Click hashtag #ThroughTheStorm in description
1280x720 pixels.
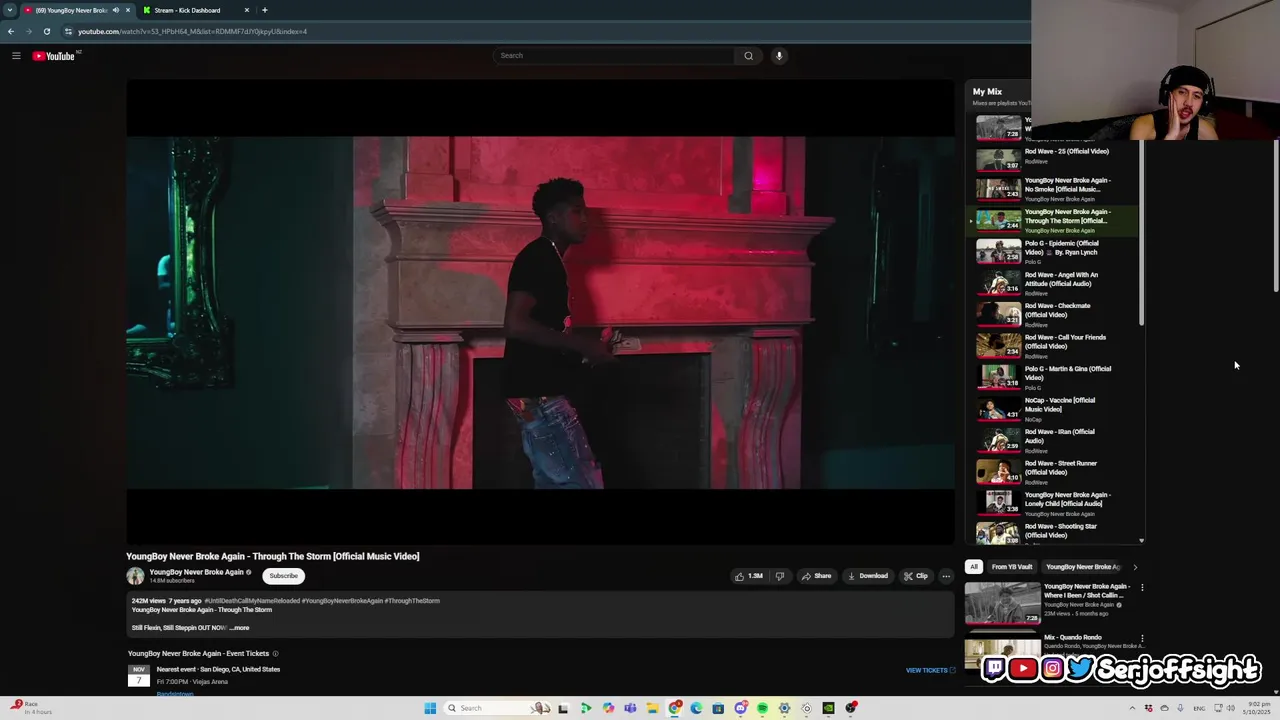pyautogui.click(x=412, y=601)
